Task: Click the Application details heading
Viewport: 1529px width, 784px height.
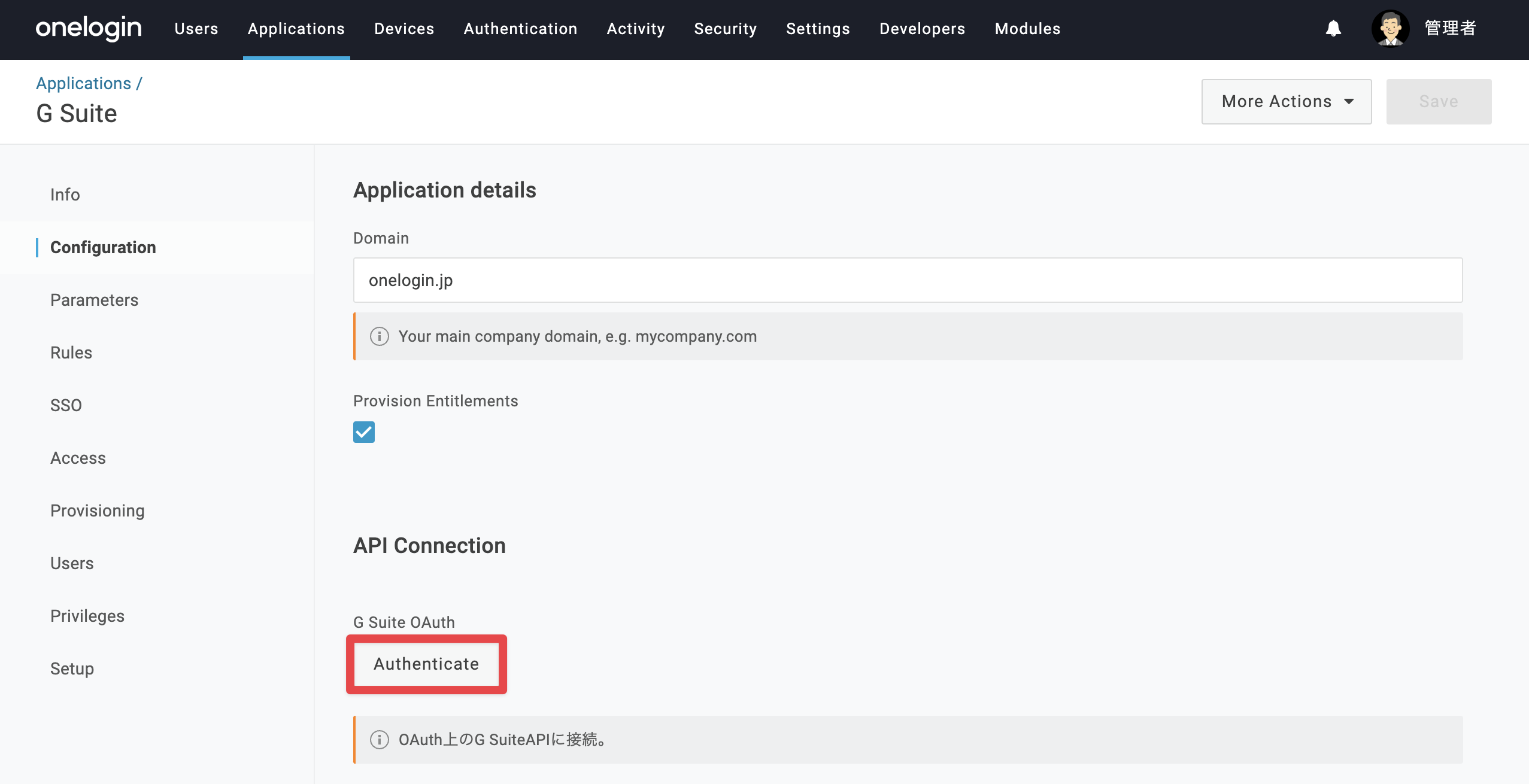Action: [445, 190]
